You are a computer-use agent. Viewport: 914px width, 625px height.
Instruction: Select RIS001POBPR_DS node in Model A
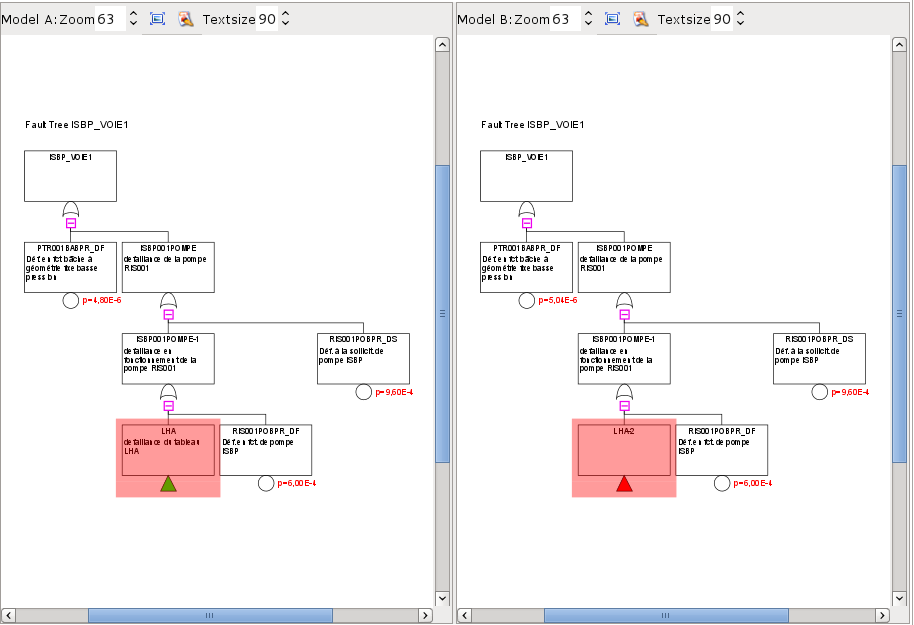click(x=363, y=359)
